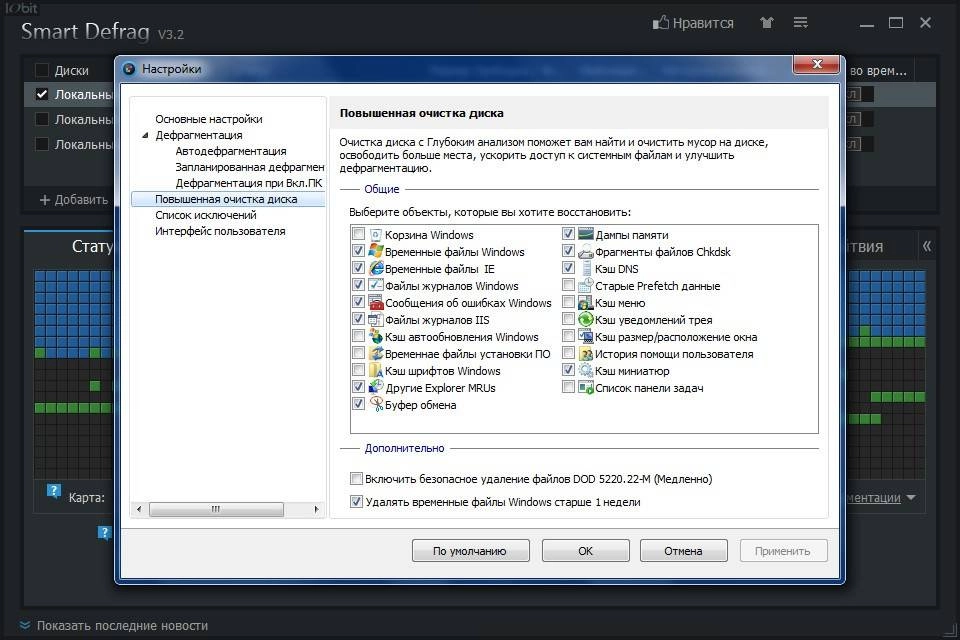Click the Список панели задач icon
This screenshot has width=960, height=640.
(x=586, y=388)
